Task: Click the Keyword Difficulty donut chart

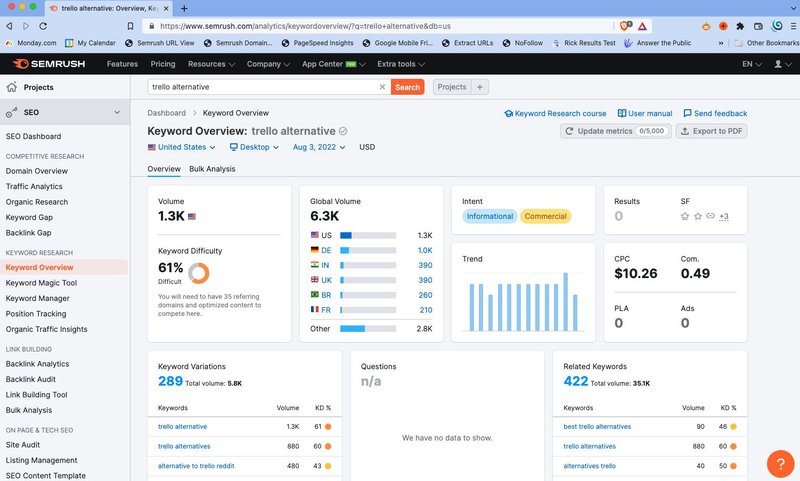Action: pyautogui.click(x=198, y=273)
